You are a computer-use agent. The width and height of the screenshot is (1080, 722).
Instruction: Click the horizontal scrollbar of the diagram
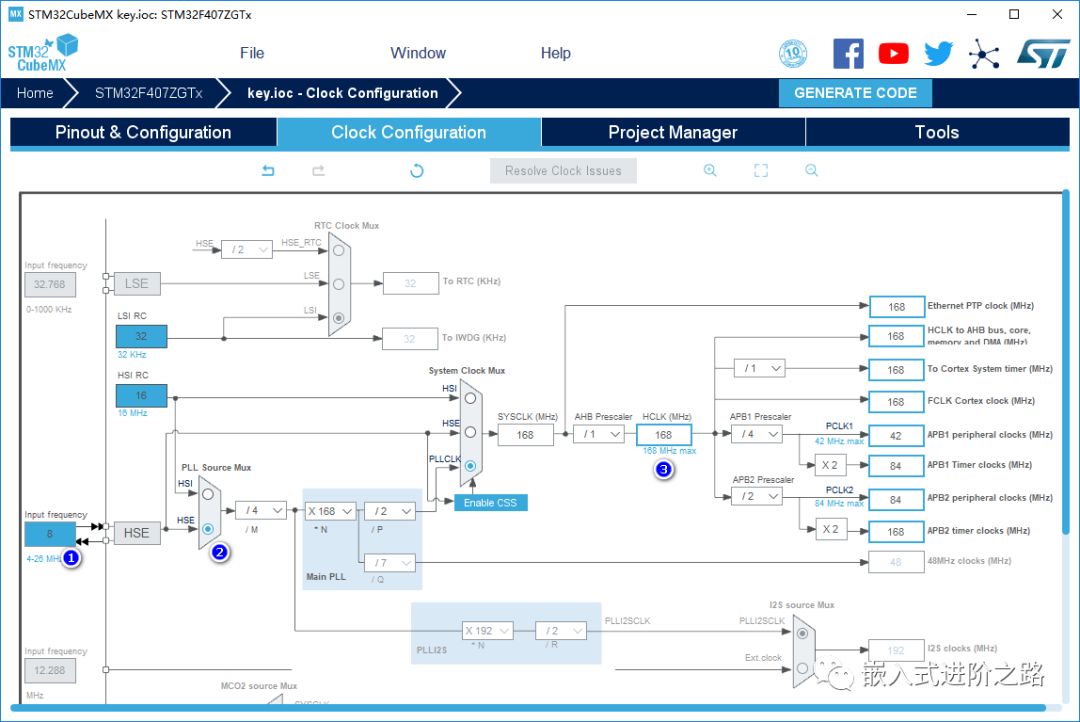pos(527,708)
